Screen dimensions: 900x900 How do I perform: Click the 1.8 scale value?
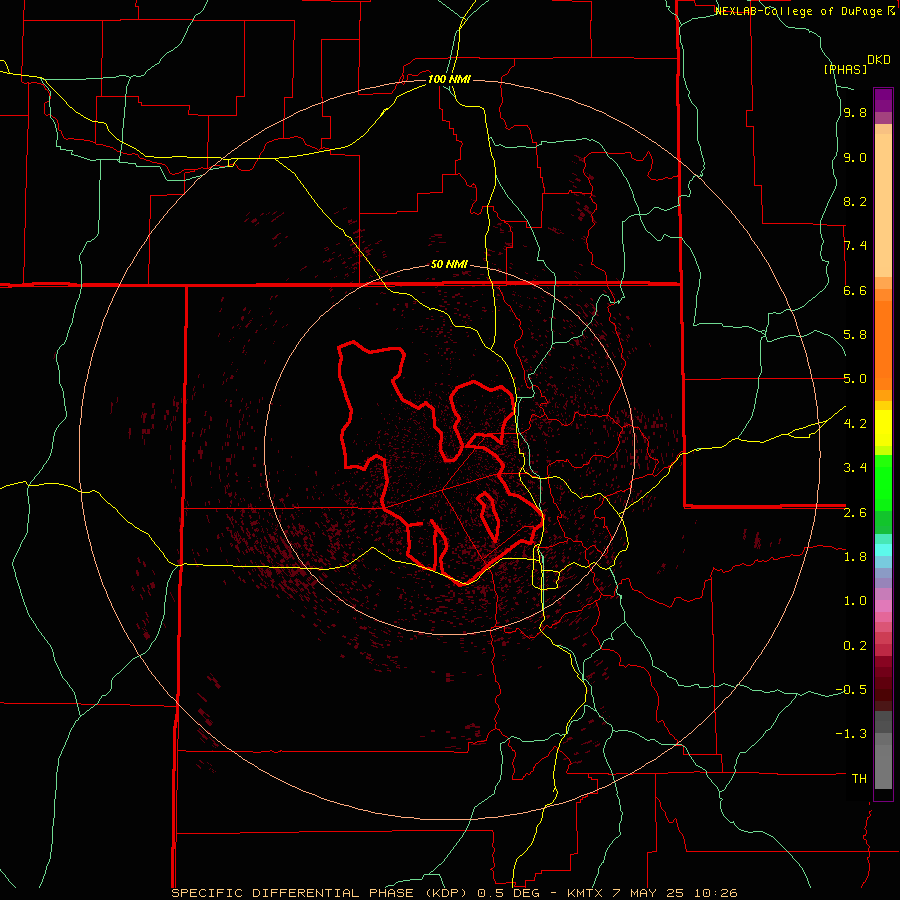click(x=855, y=557)
